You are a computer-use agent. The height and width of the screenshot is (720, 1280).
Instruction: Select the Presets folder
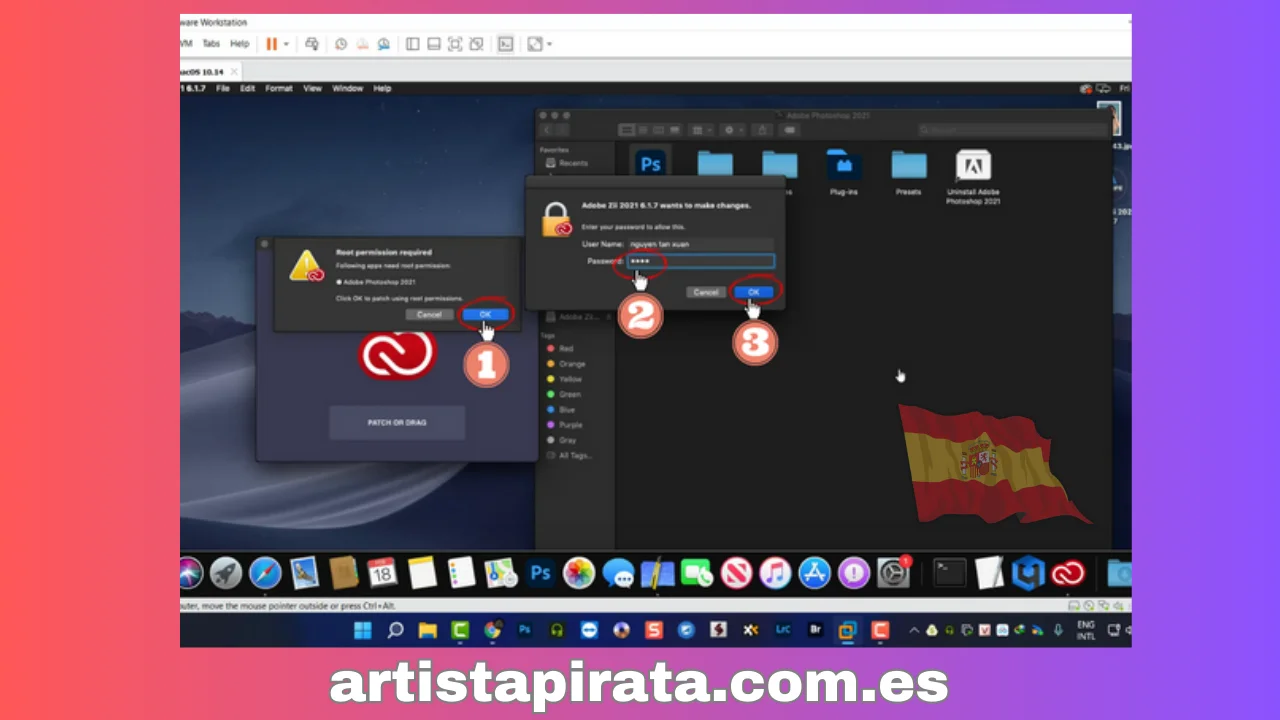[909, 171]
